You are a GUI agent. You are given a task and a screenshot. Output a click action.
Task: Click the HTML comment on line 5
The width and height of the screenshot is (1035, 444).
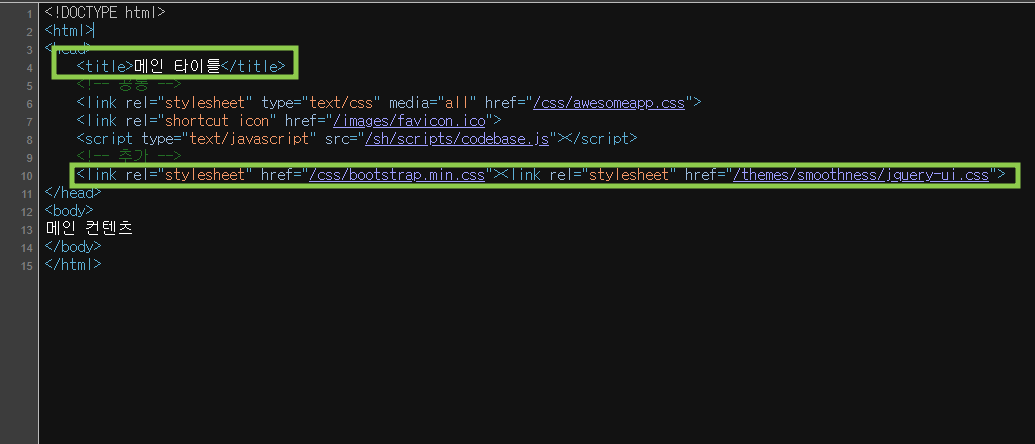(128, 84)
